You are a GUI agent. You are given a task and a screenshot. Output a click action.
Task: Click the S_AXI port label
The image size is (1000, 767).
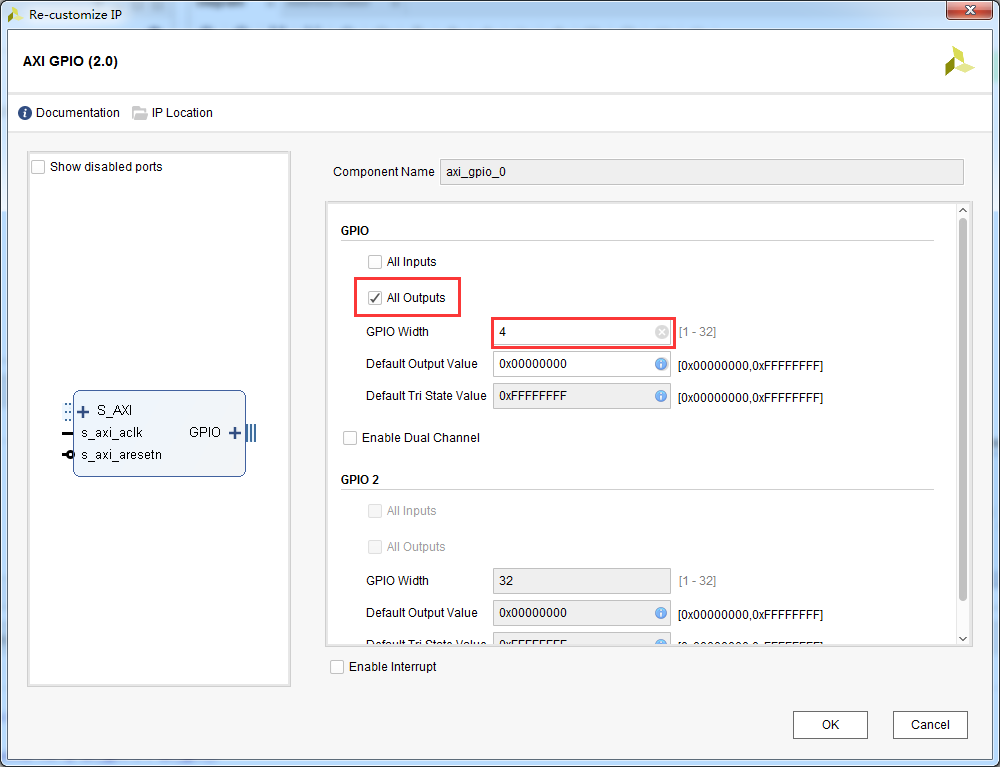click(x=114, y=411)
